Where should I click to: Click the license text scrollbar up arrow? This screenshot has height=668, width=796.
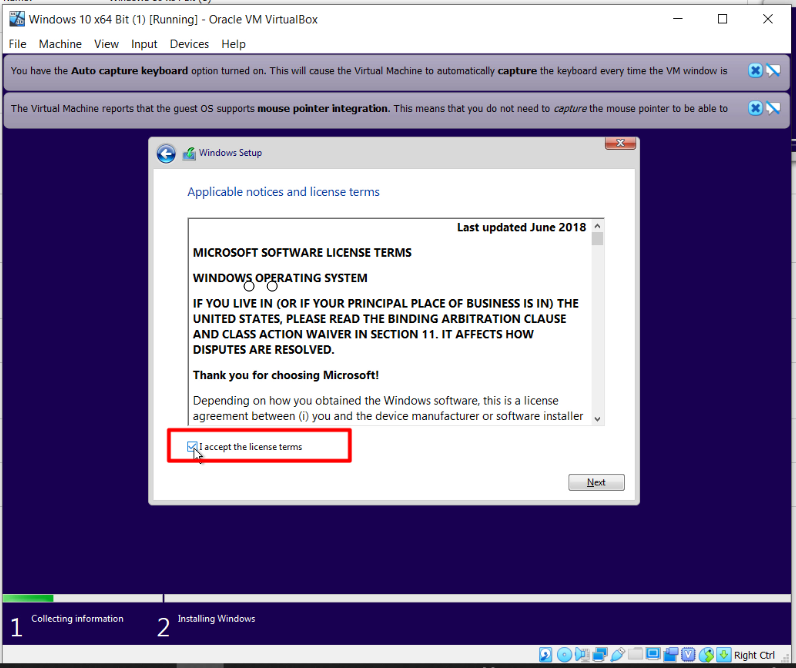tap(598, 226)
